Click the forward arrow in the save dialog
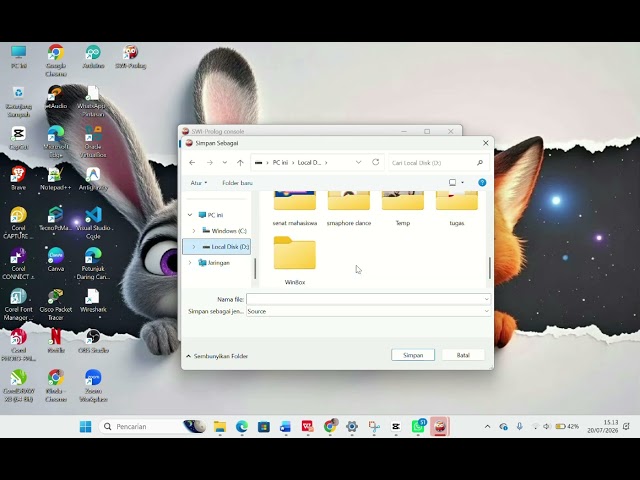Viewport: 640px width, 480px height. (x=210, y=162)
